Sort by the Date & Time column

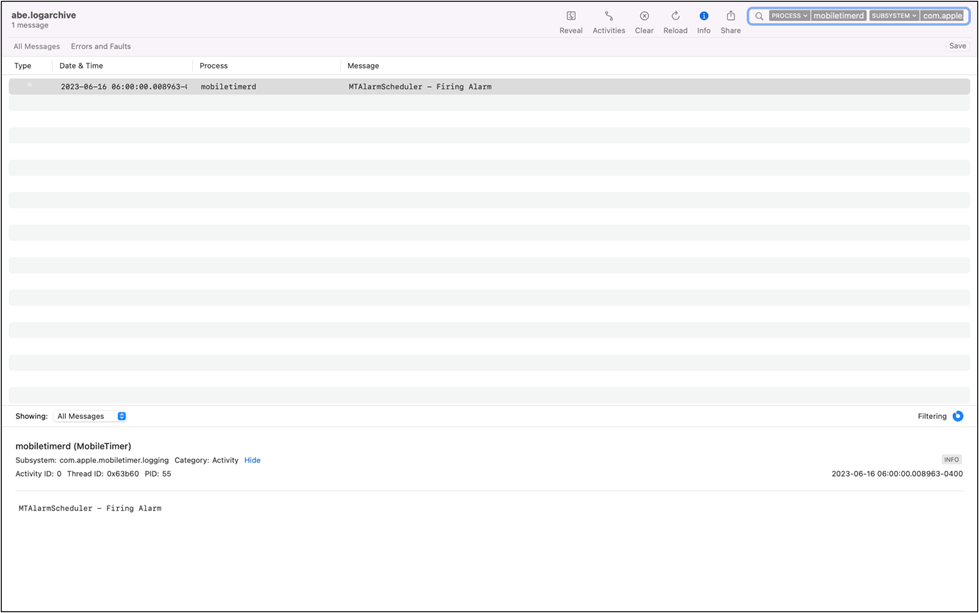pos(81,66)
